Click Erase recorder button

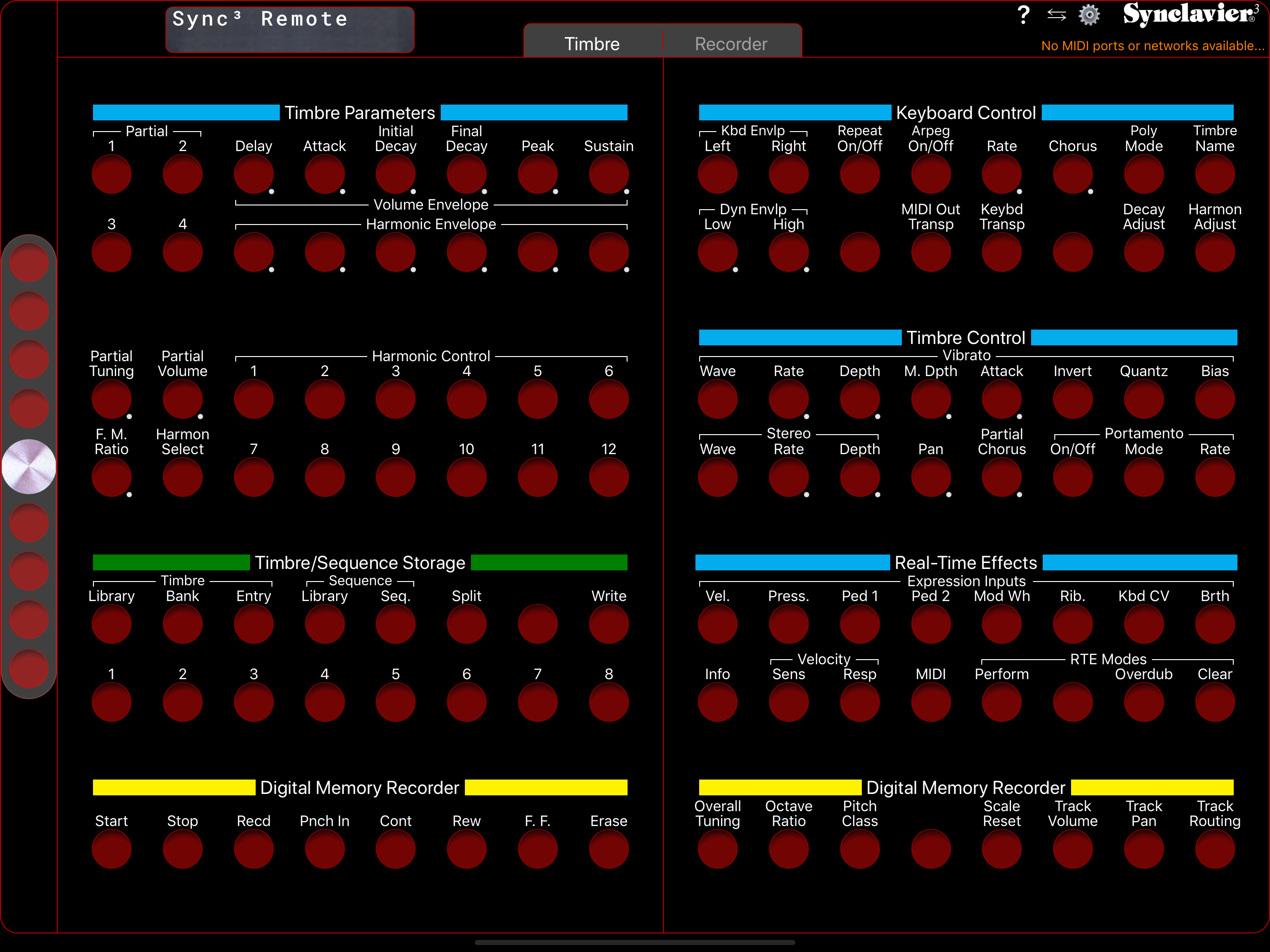click(609, 850)
